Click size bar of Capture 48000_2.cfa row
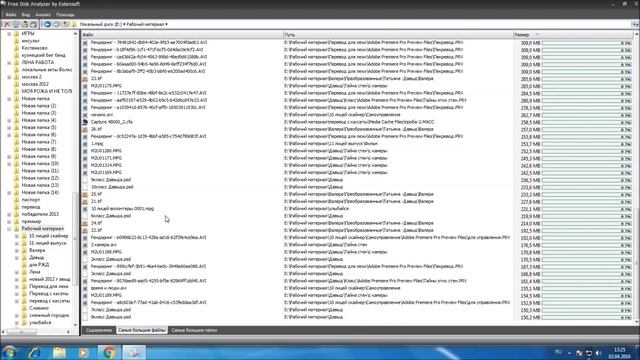Viewport: 640px width, 360px height. coord(587,122)
